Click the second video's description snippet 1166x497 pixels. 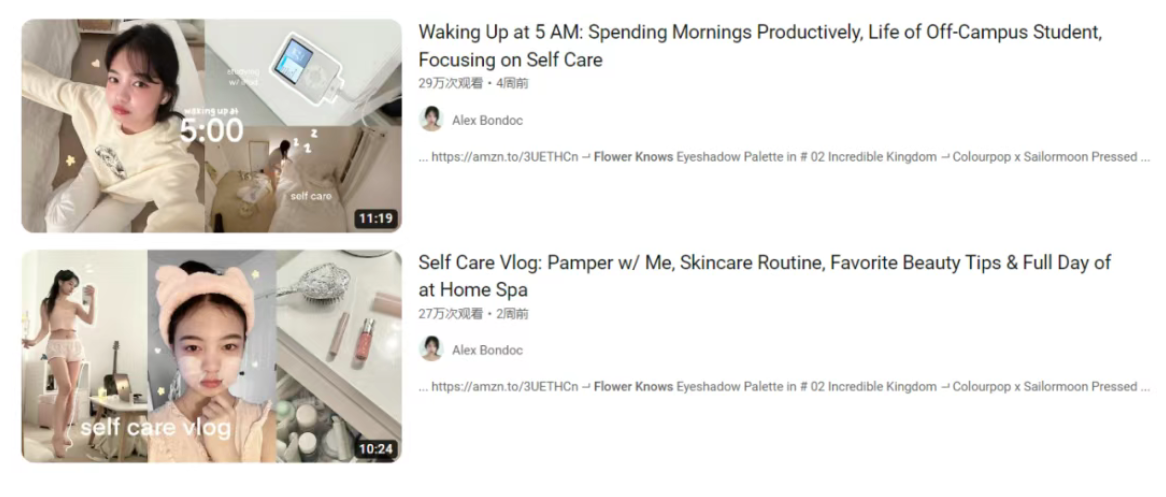click(x=785, y=387)
